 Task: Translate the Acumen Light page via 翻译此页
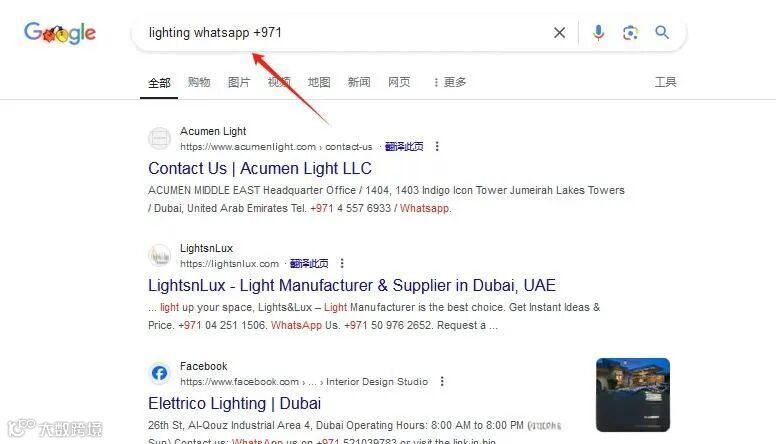(x=404, y=147)
